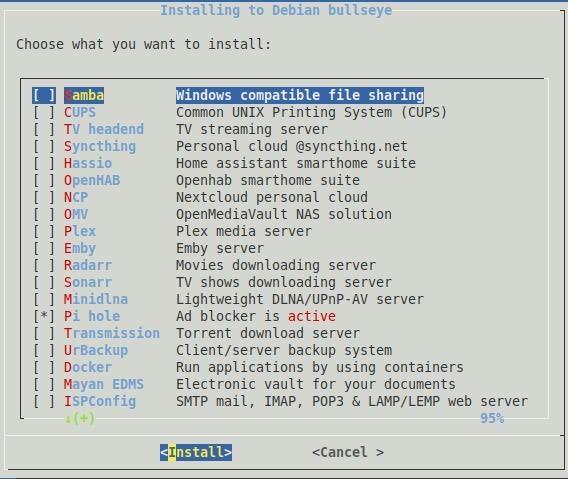Viewport: 568px width, 479px height.
Task: Click 'Plex media server' description
Action: [x=244, y=232]
